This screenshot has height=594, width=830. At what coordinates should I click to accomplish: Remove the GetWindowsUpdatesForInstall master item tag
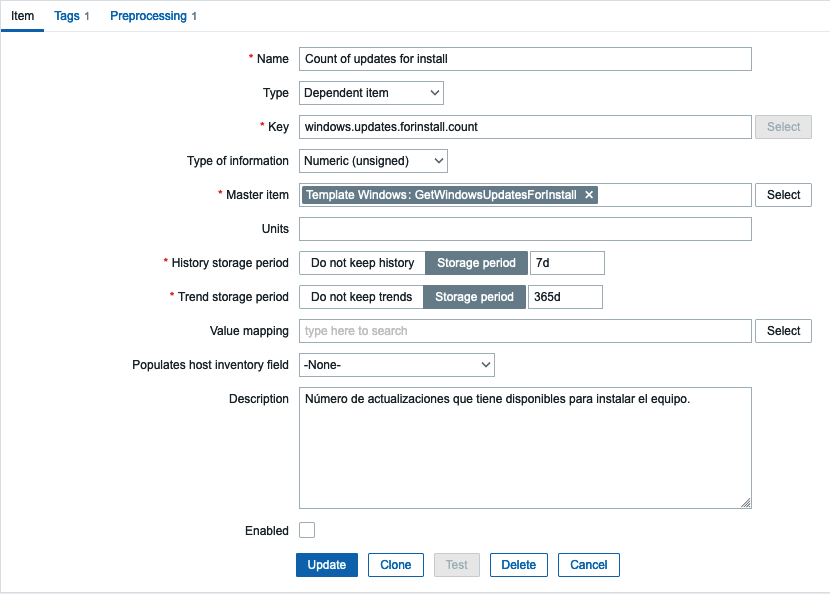(x=589, y=195)
